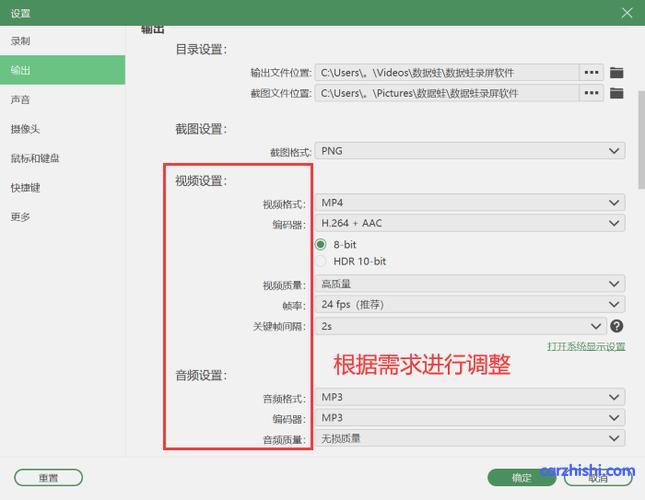Open the 鼠标和键盘 settings tab
This screenshot has height=500, width=645.
[63, 158]
